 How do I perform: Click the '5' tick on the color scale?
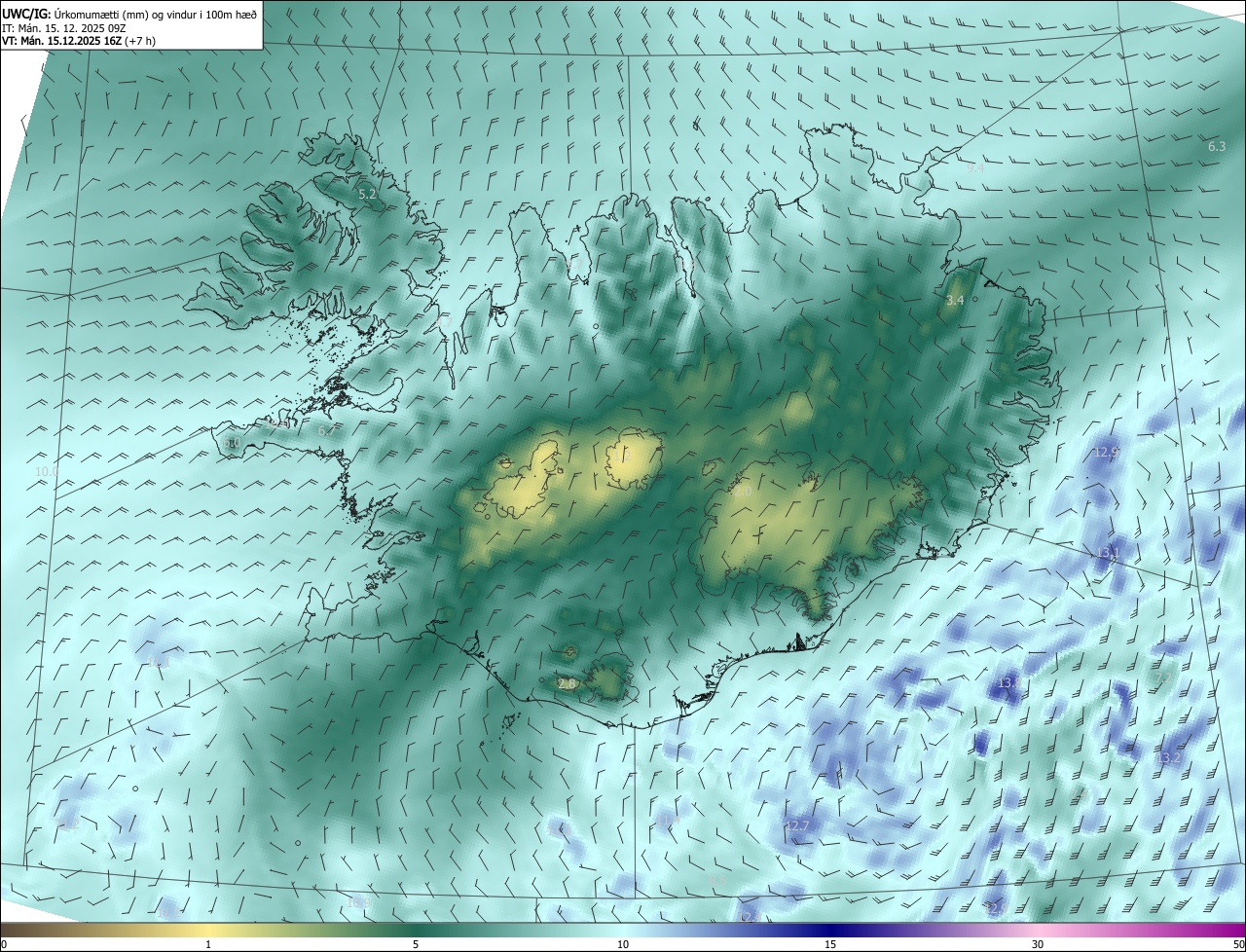(416, 945)
